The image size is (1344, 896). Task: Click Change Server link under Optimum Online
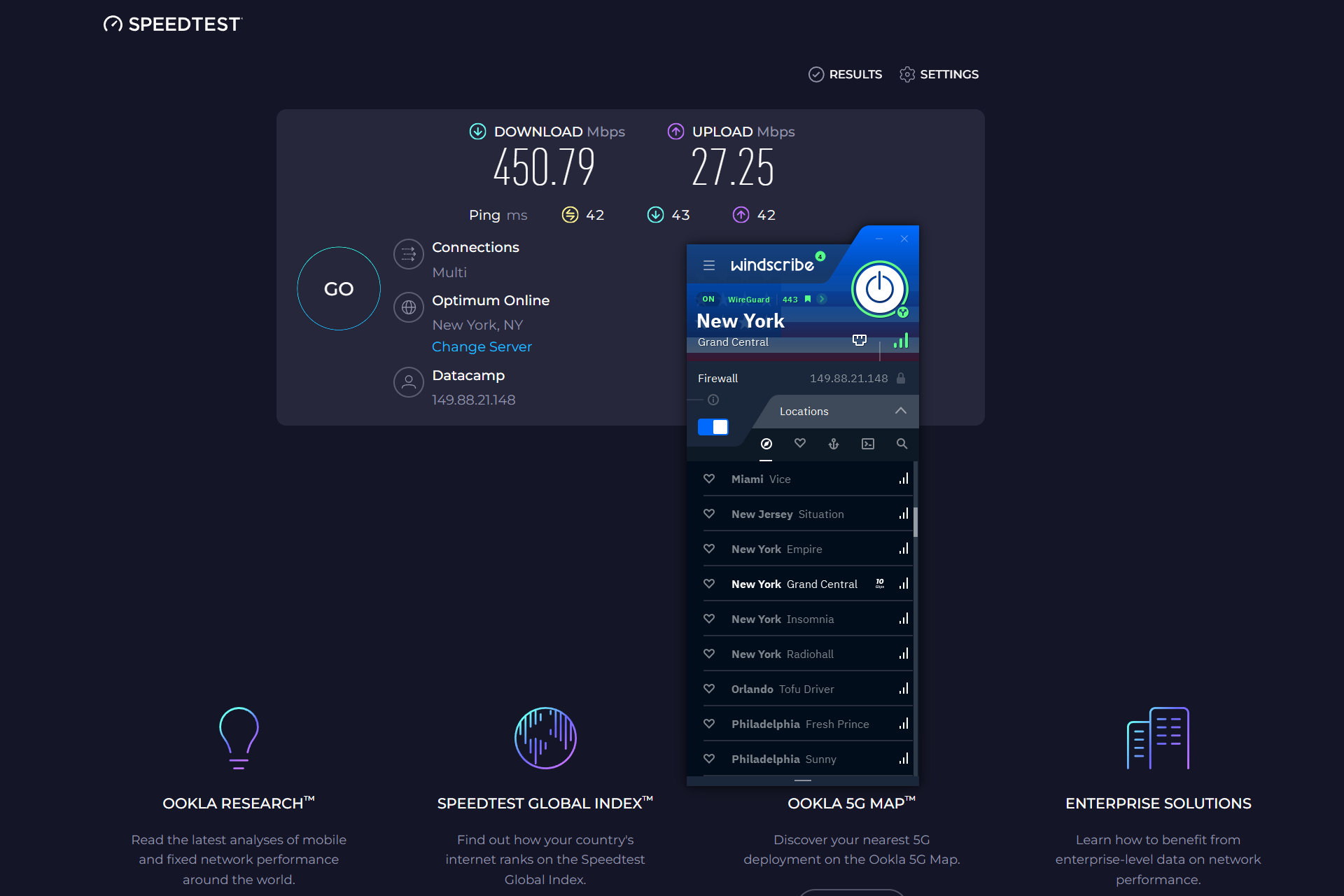pos(482,347)
